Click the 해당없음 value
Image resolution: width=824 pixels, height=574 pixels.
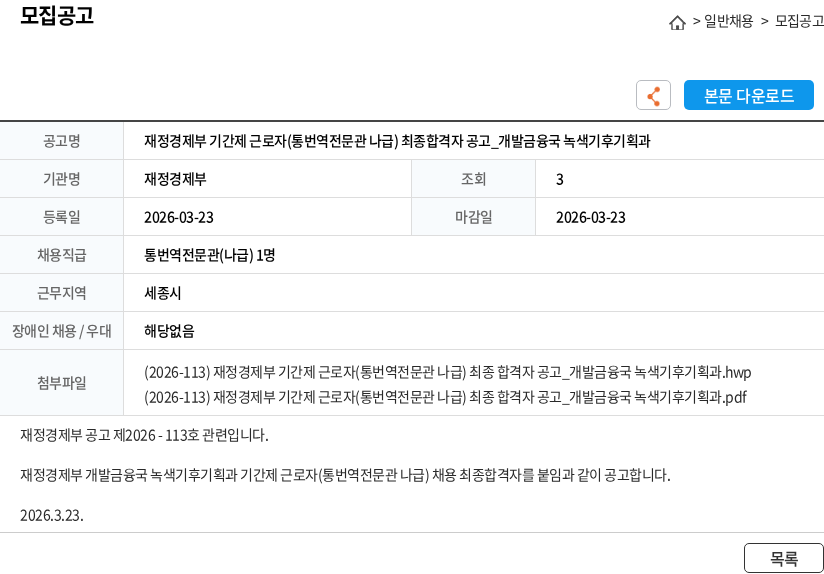pyautogui.click(x=169, y=331)
